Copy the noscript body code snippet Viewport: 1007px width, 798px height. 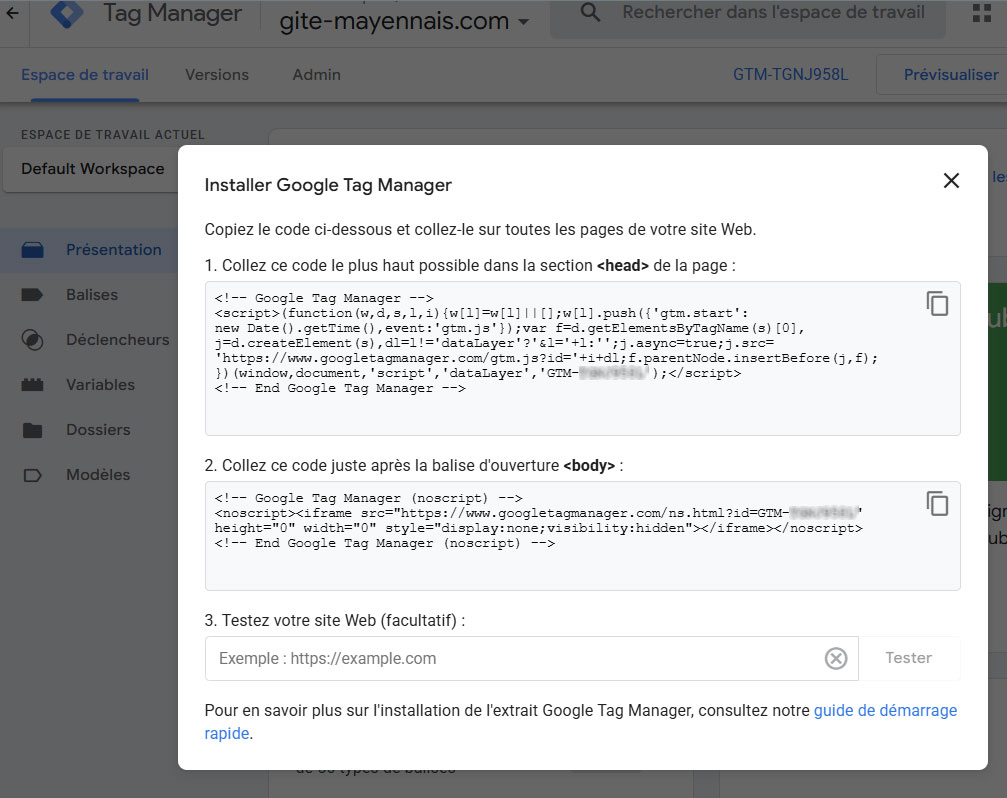coord(937,504)
